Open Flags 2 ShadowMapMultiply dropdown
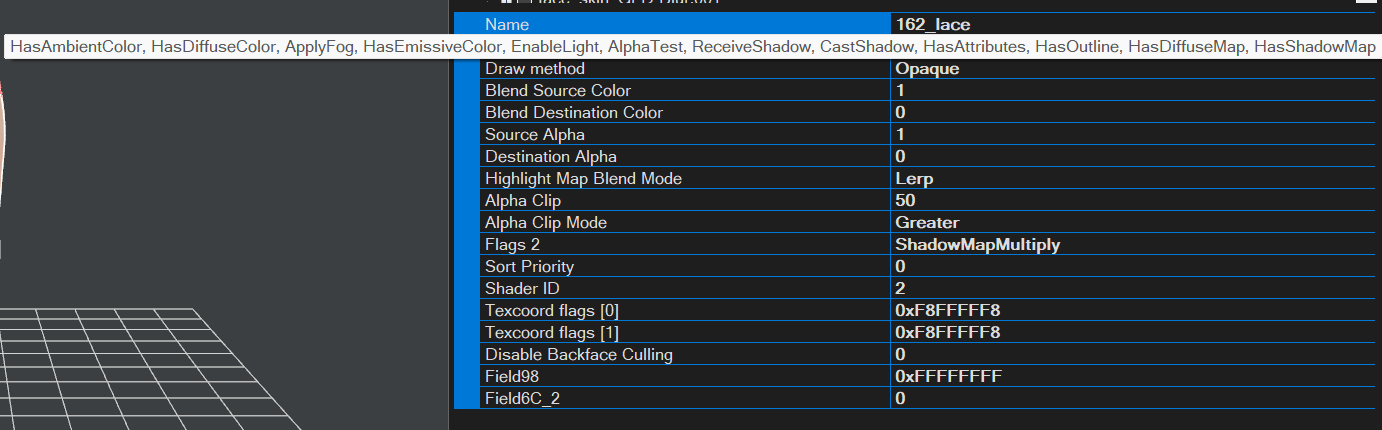This screenshot has width=1382, height=430. click(1135, 244)
